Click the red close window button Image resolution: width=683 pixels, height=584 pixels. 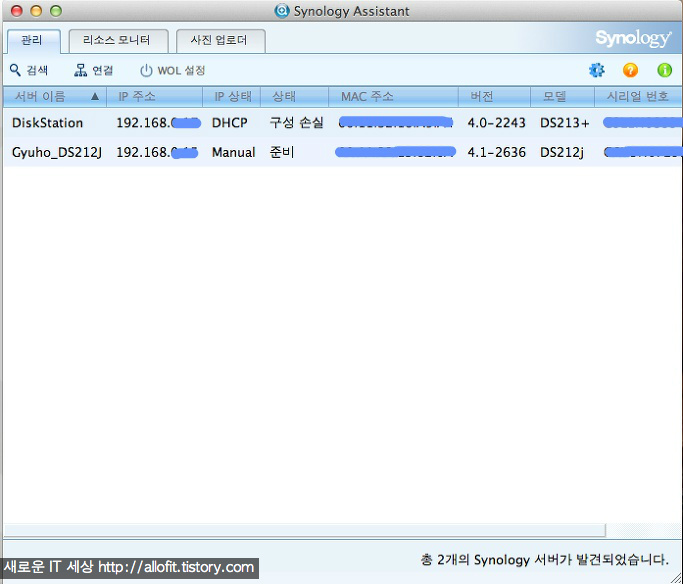tap(17, 11)
